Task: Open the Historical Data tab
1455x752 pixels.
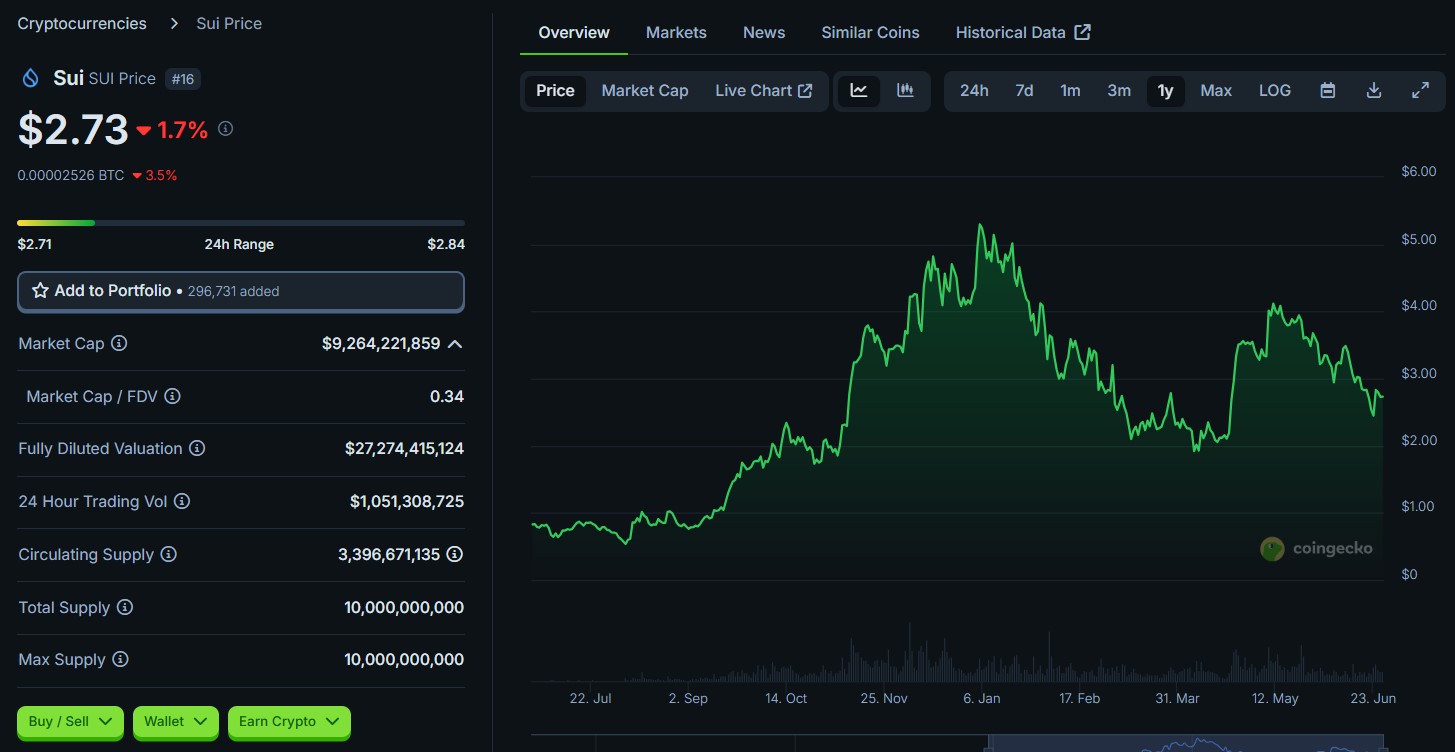Action: (x=1022, y=32)
